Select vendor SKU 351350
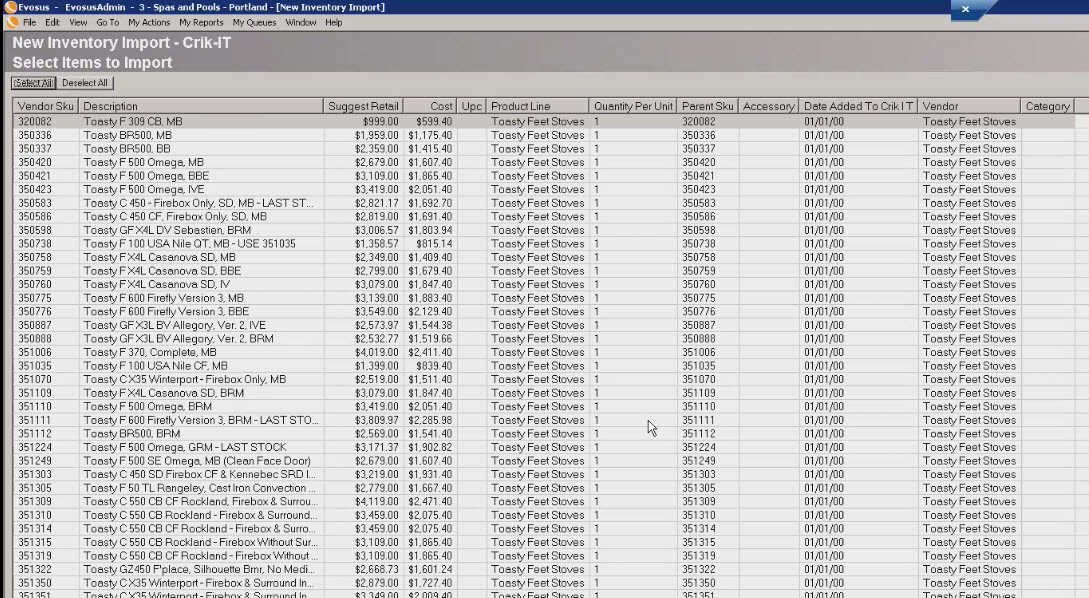1089x598 pixels. [x=35, y=583]
